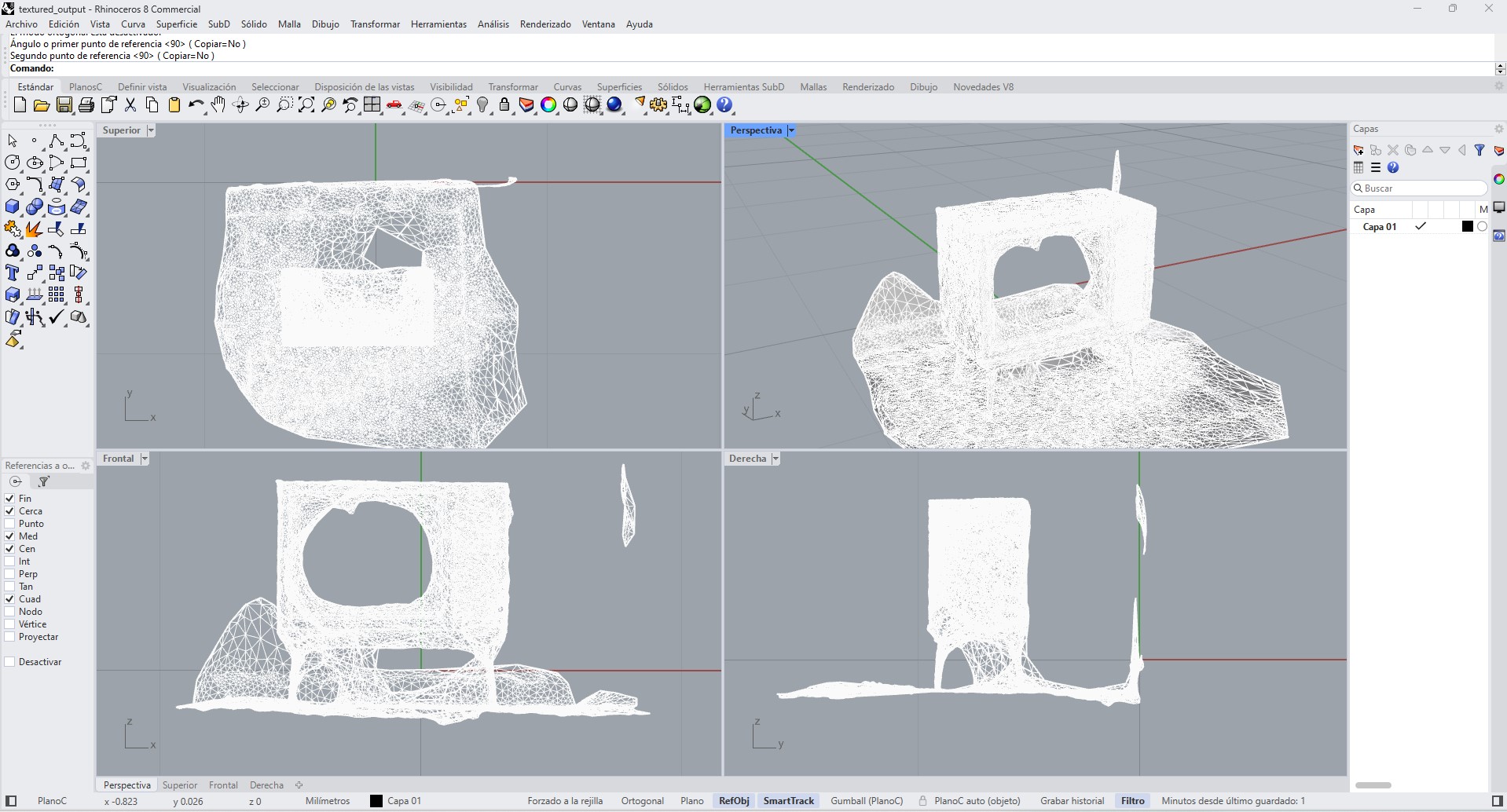Click the layer filter funnel icon

(x=1481, y=150)
